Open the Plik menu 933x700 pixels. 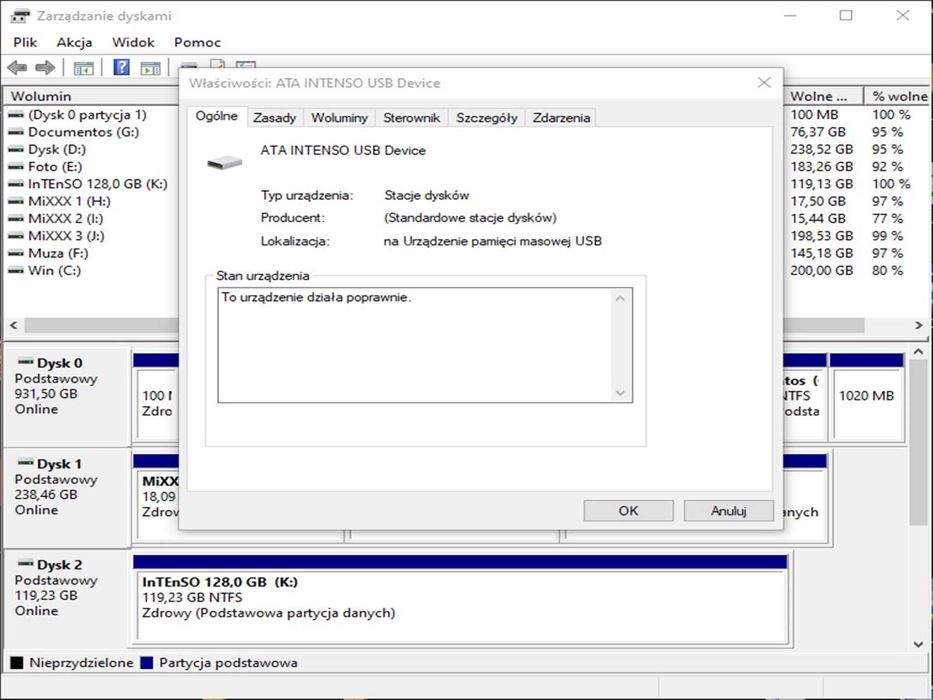(x=25, y=42)
